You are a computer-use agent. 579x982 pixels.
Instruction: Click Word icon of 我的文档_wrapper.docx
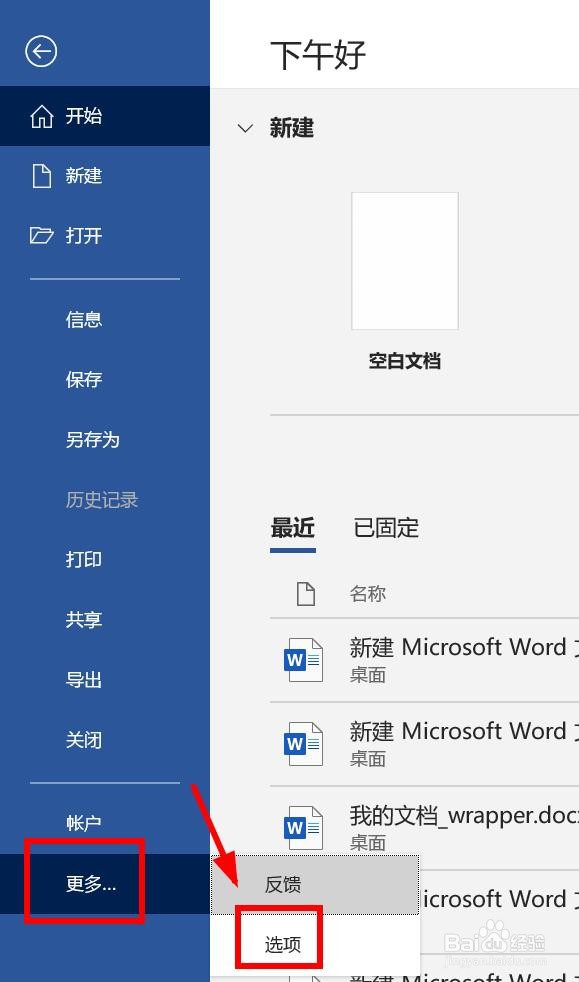tap(304, 828)
